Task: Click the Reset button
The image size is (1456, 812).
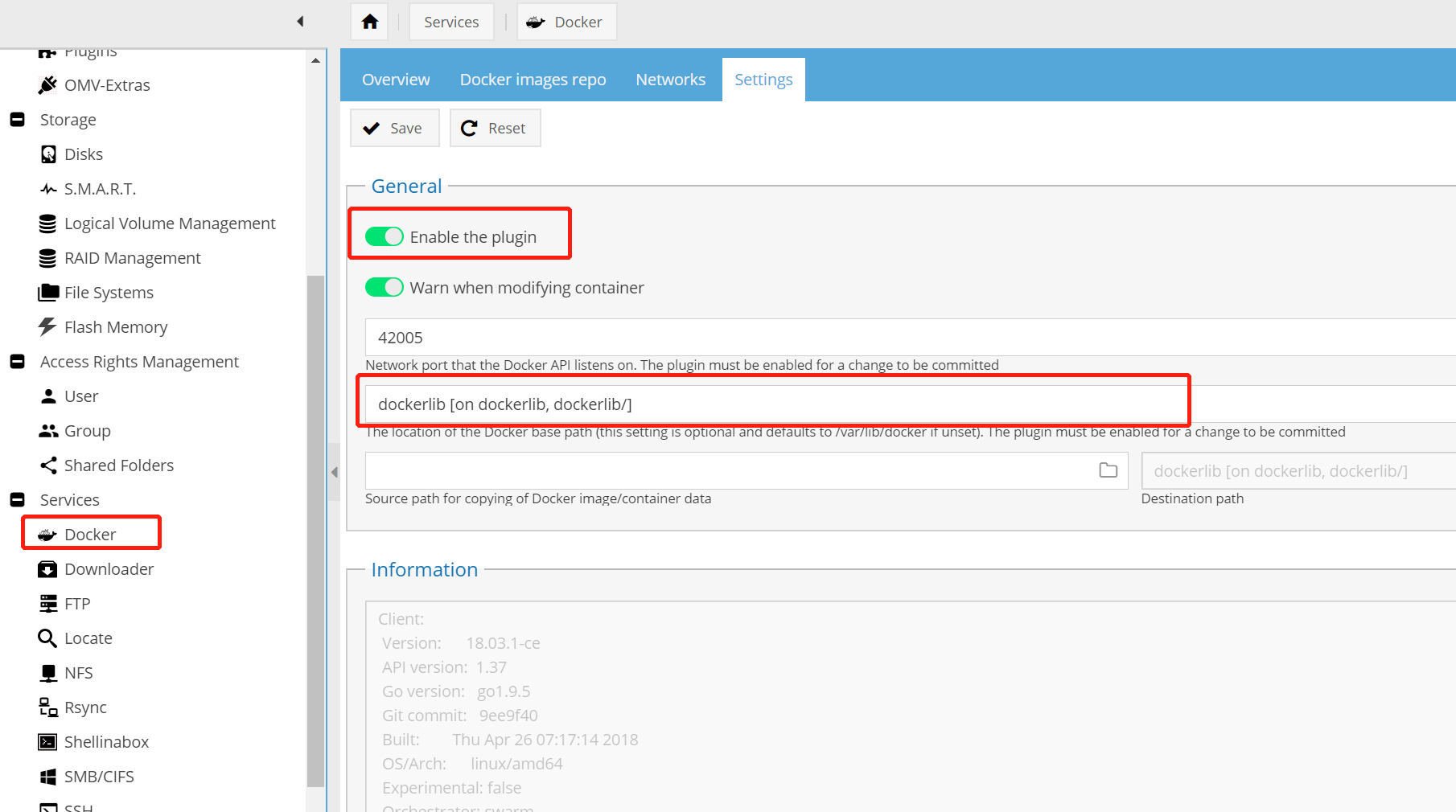Action: pos(495,128)
